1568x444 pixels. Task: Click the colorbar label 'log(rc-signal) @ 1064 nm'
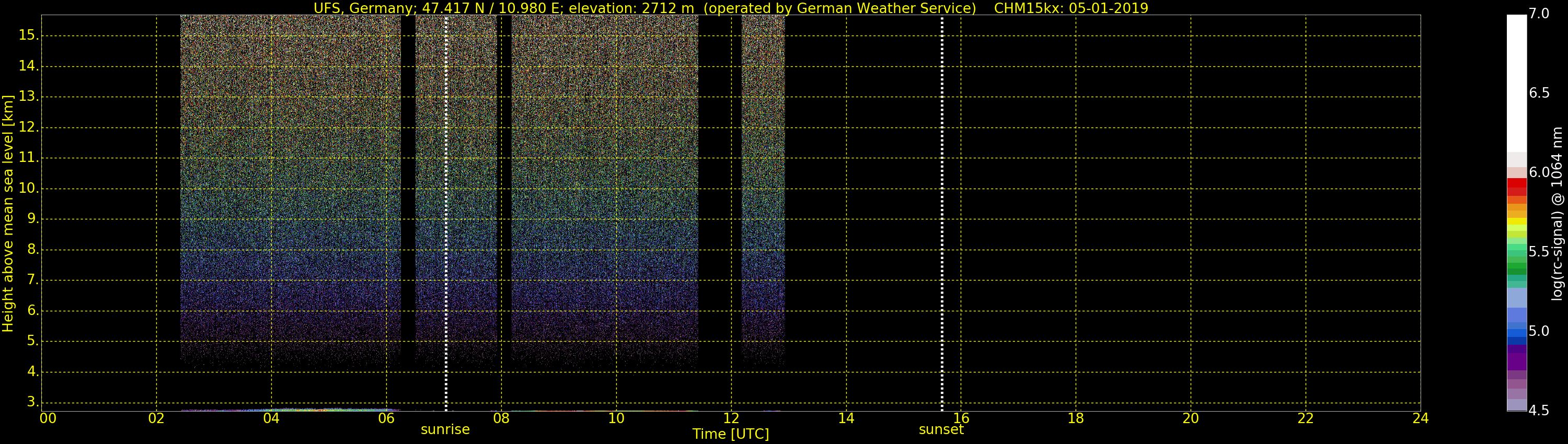[x=1557, y=214]
